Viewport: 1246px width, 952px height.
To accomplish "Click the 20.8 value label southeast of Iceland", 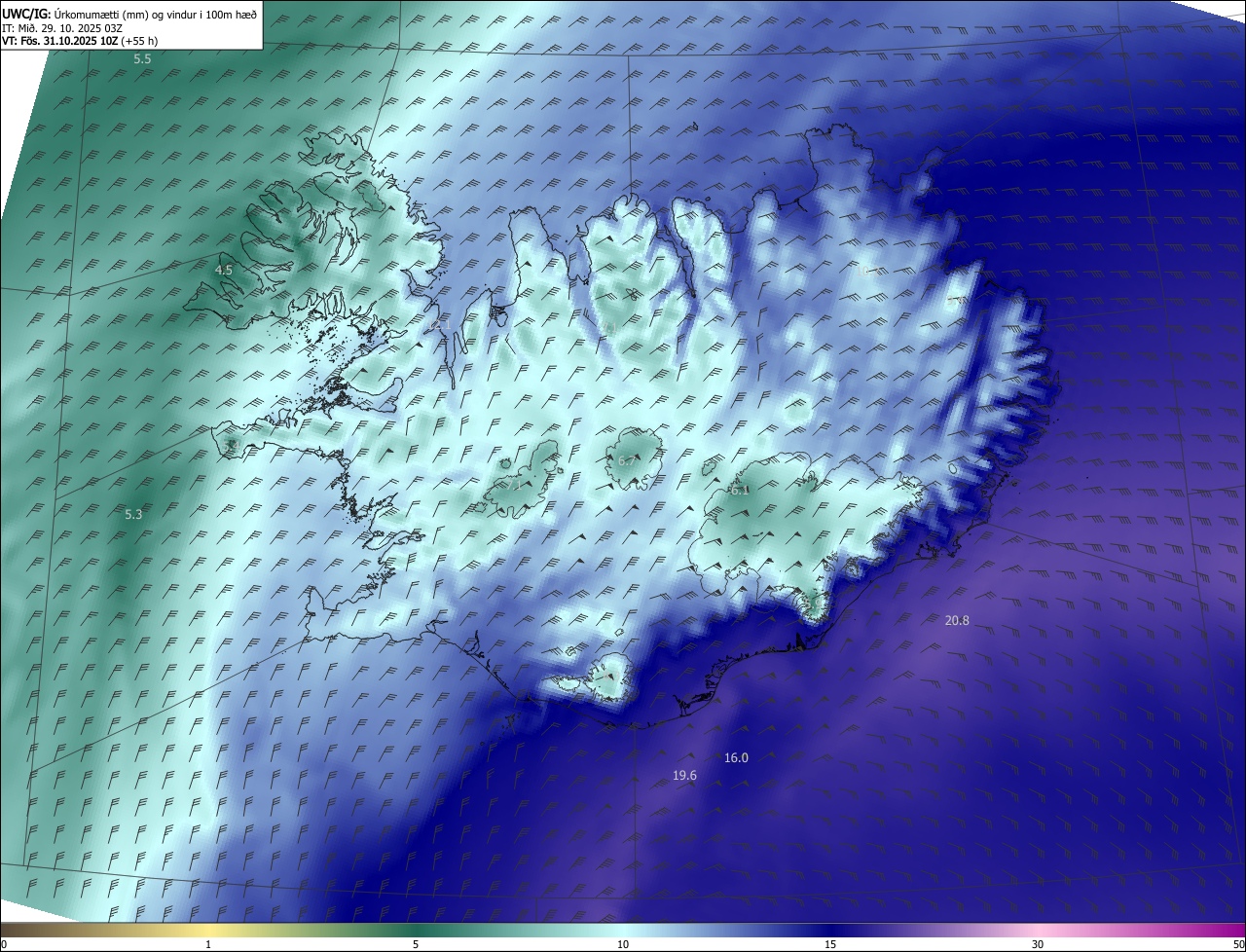I will (957, 620).
